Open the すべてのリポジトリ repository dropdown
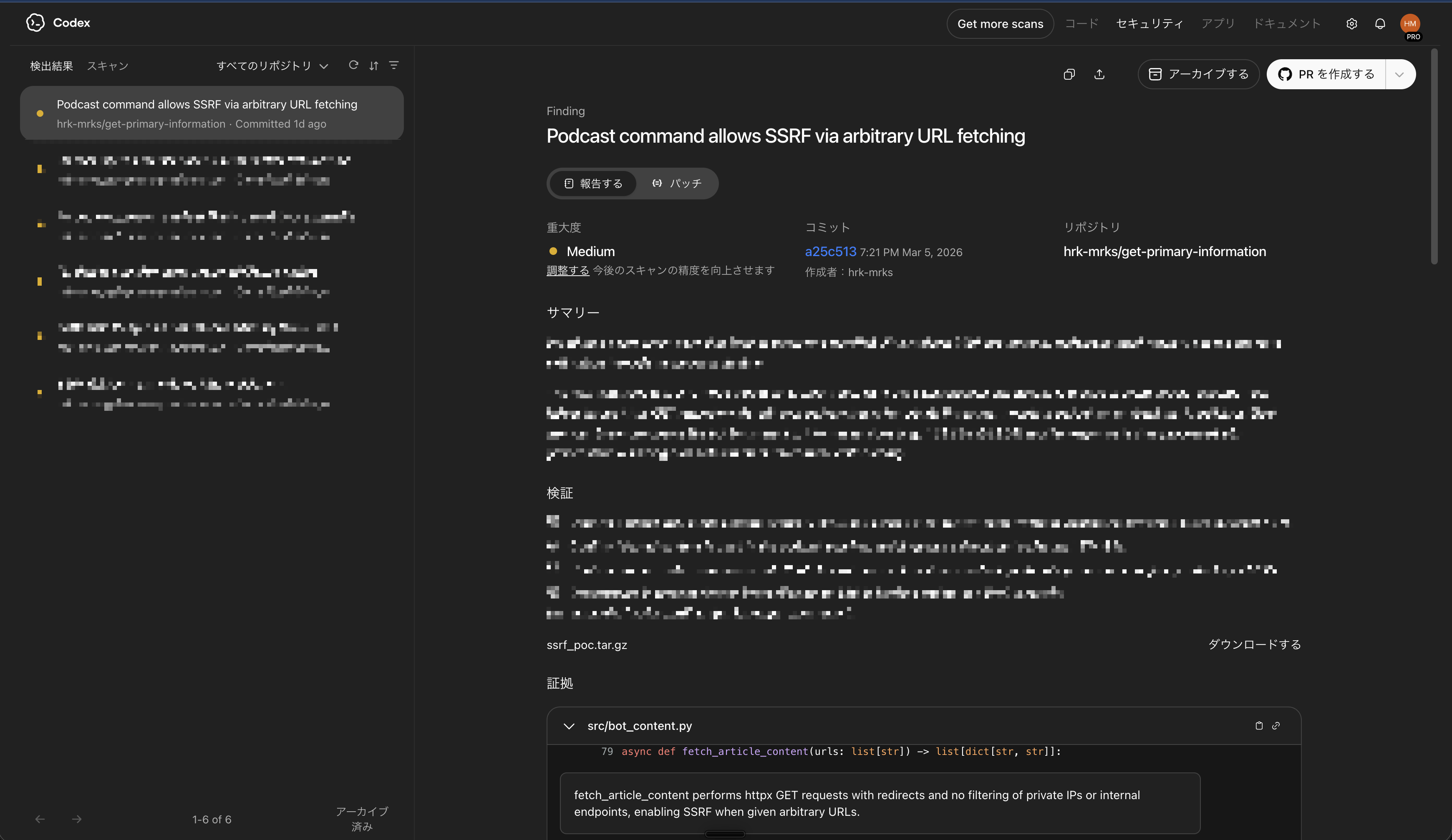 272,65
